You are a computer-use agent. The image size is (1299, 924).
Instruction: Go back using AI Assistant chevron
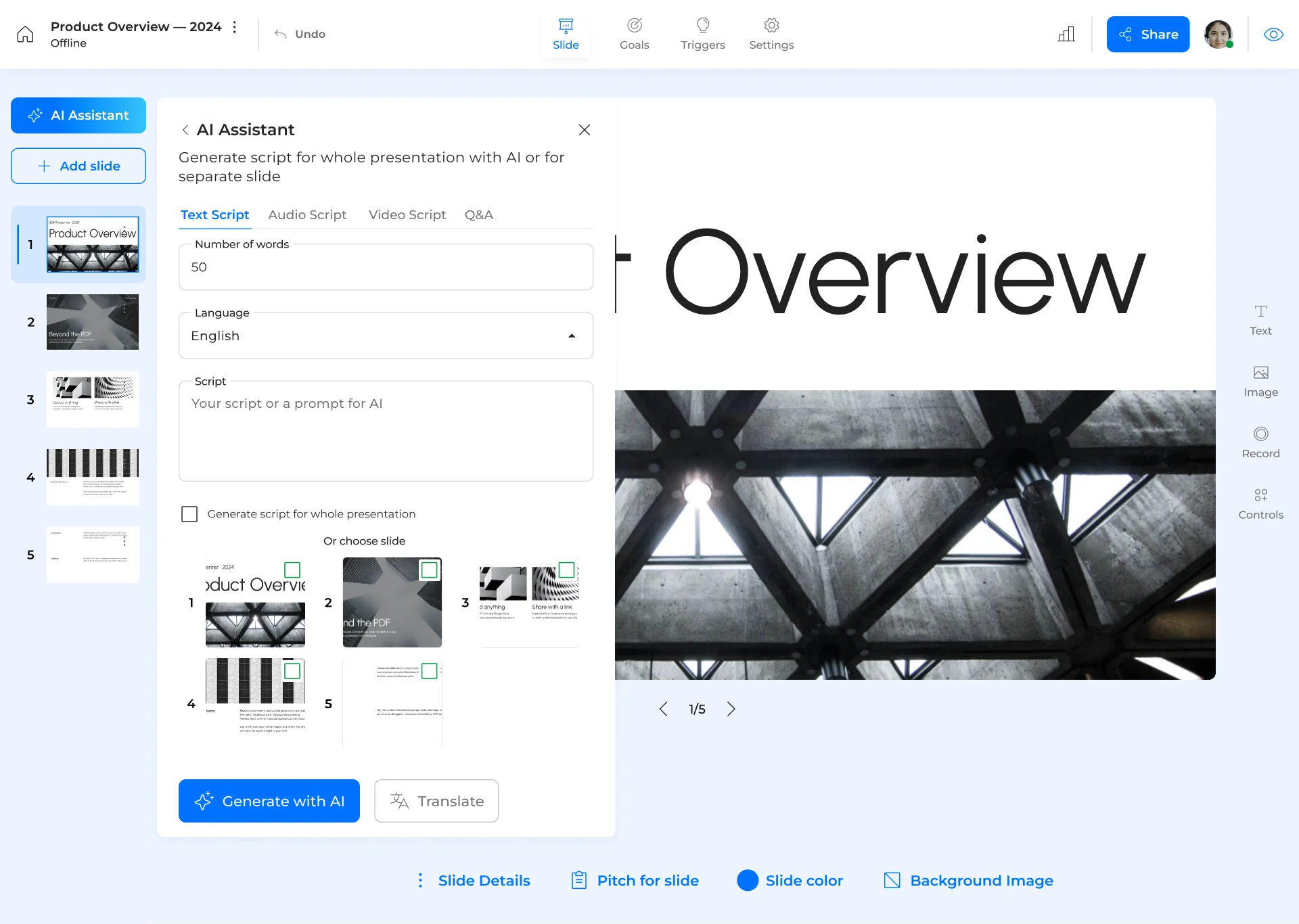click(185, 130)
